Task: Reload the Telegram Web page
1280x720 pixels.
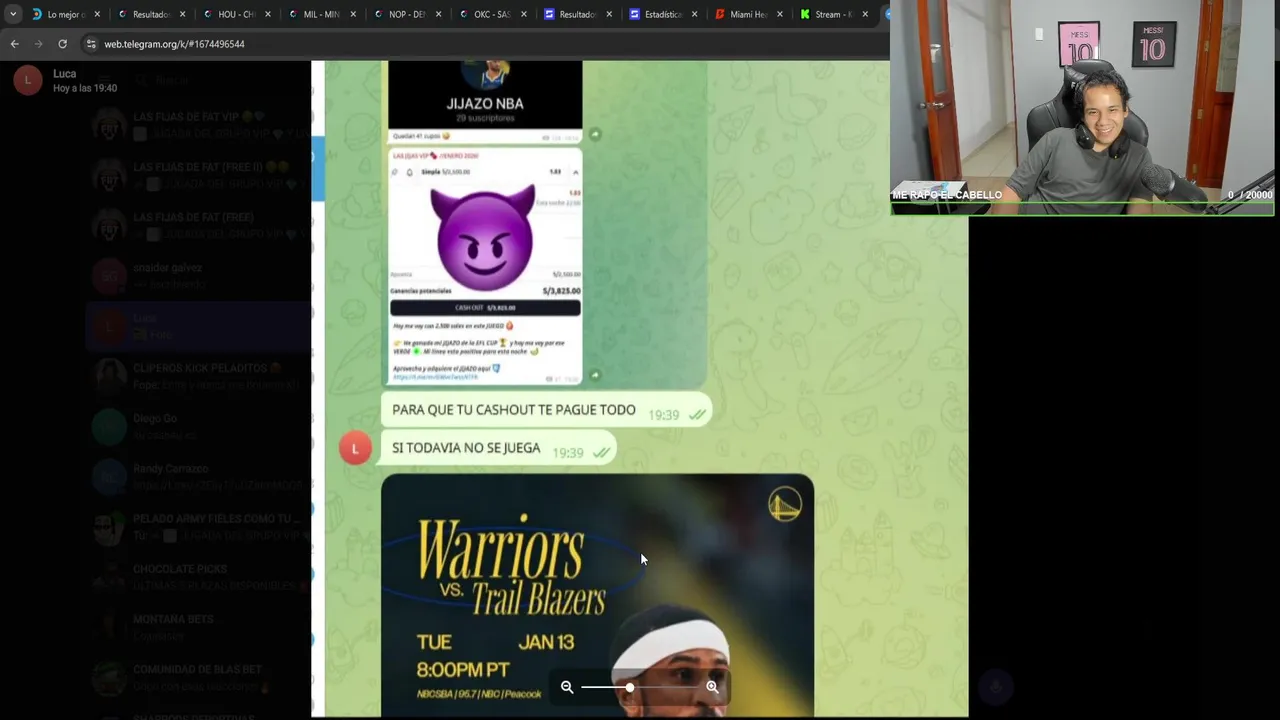Action: 62,44
